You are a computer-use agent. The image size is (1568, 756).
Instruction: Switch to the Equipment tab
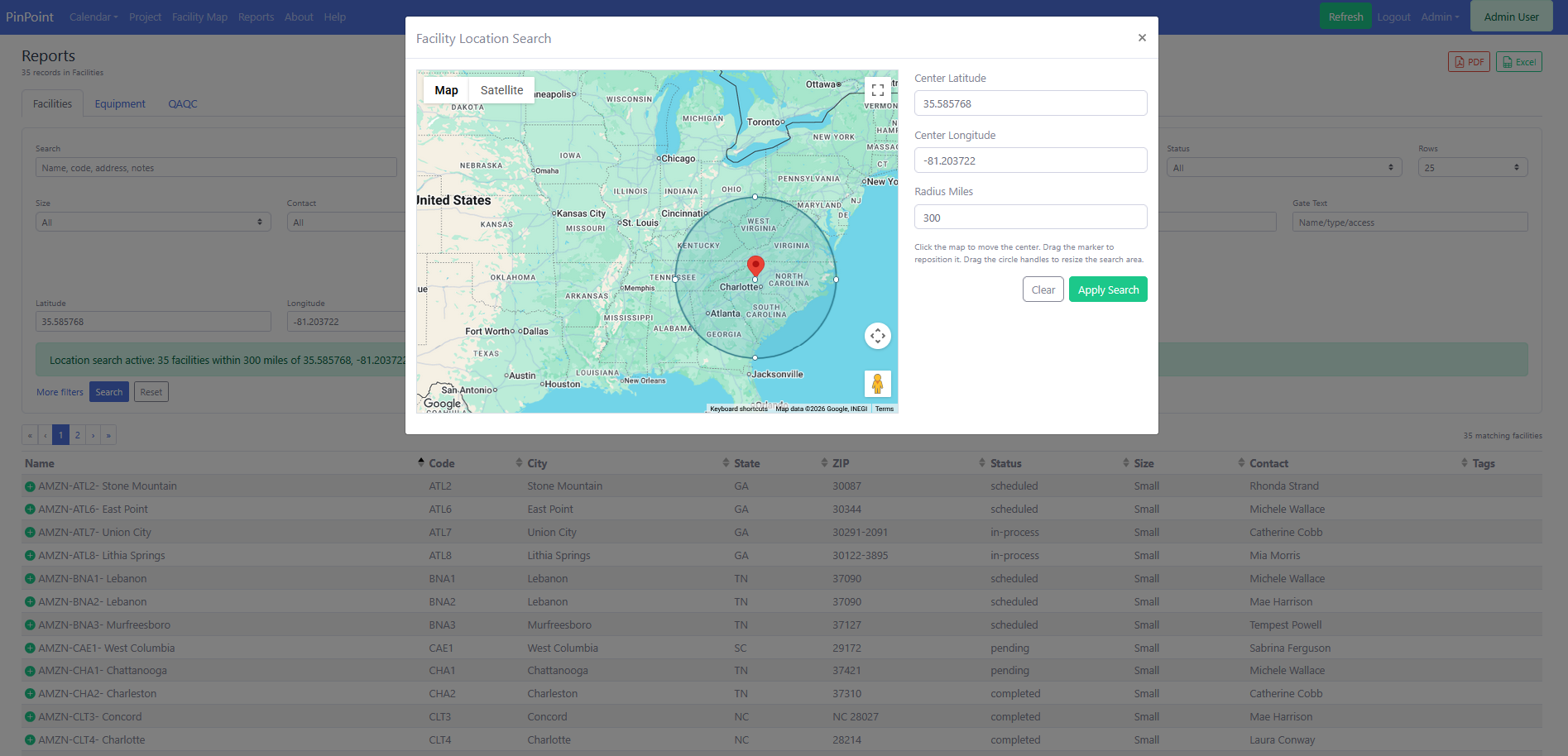click(x=120, y=103)
